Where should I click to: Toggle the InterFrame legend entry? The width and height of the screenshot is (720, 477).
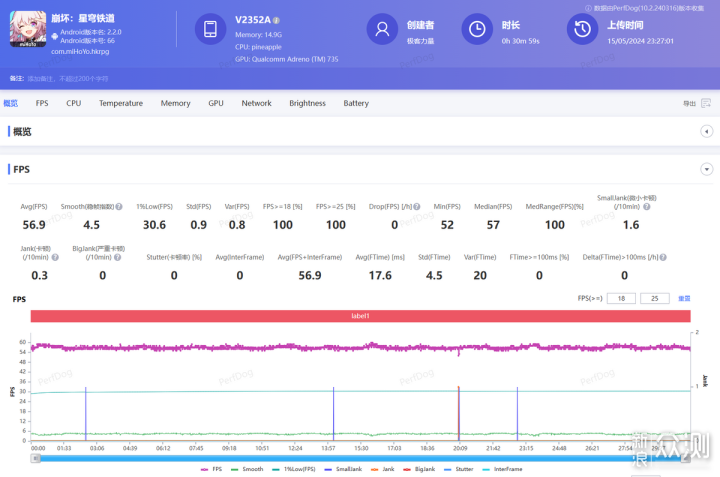(x=504, y=468)
